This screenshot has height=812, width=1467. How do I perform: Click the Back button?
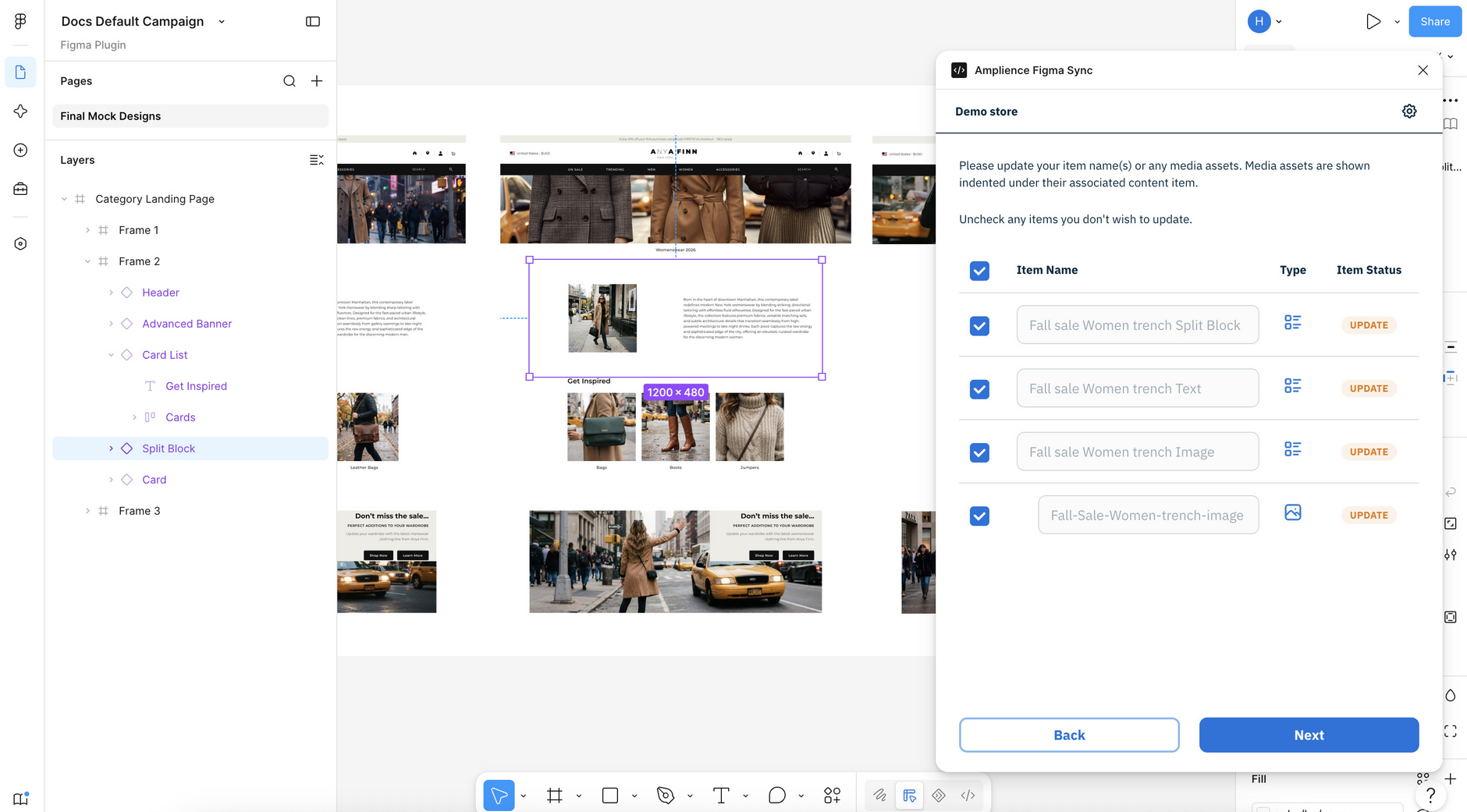[x=1069, y=735]
